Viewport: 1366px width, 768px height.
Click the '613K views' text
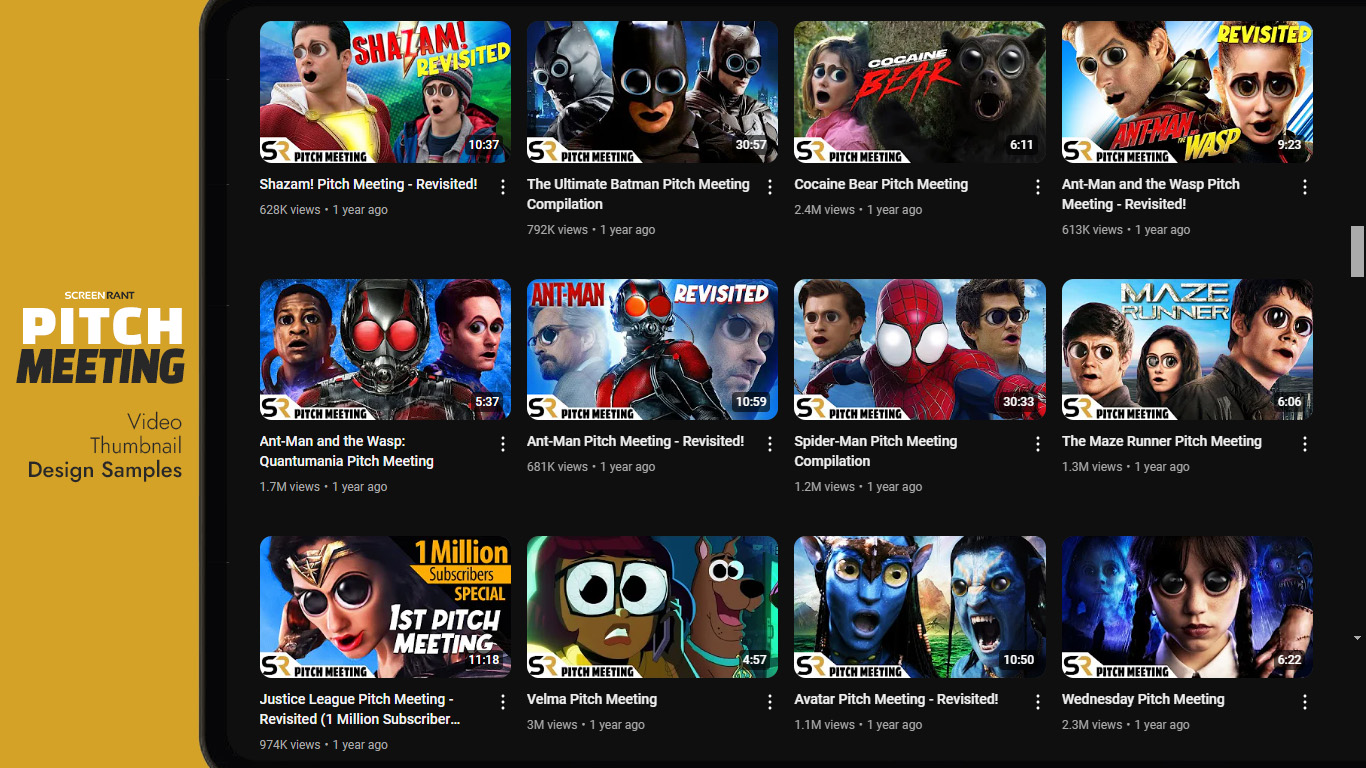pyautogui.click(x=1092, y=230)
